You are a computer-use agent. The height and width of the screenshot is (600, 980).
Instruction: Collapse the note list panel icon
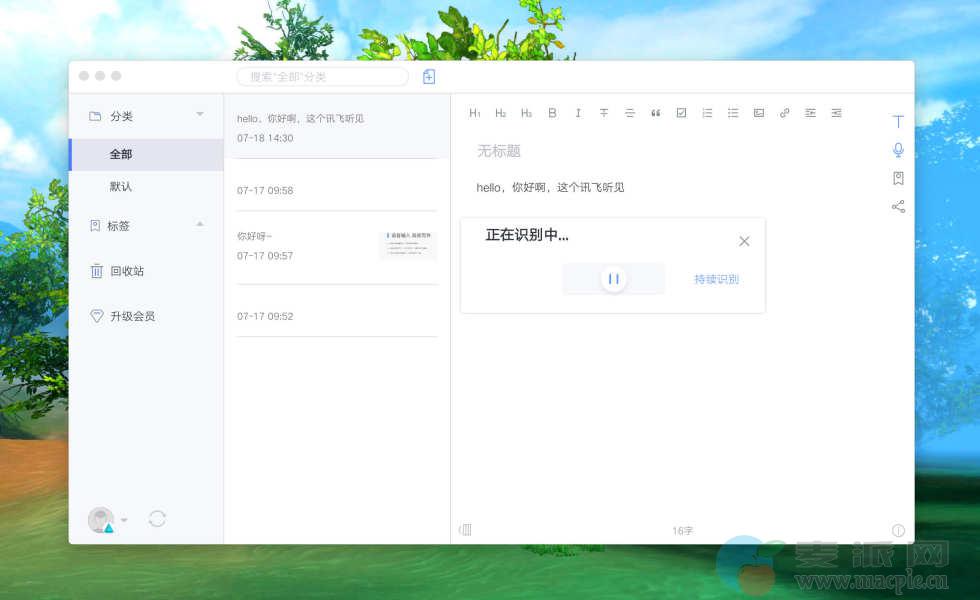pyautogui.click(x=465, y=530)
